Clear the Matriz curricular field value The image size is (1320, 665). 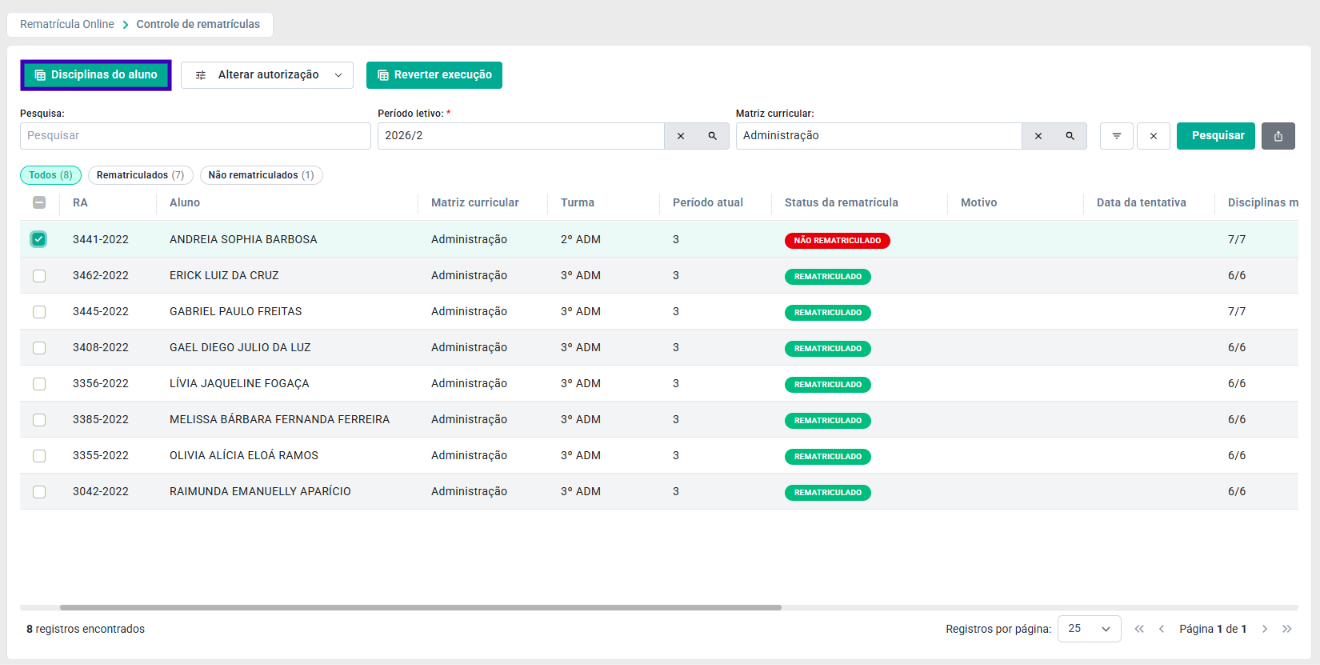point(1037,136)
